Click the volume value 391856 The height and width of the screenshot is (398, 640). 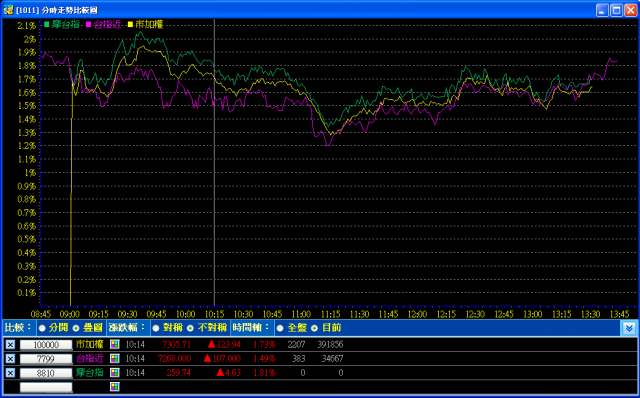330,345
